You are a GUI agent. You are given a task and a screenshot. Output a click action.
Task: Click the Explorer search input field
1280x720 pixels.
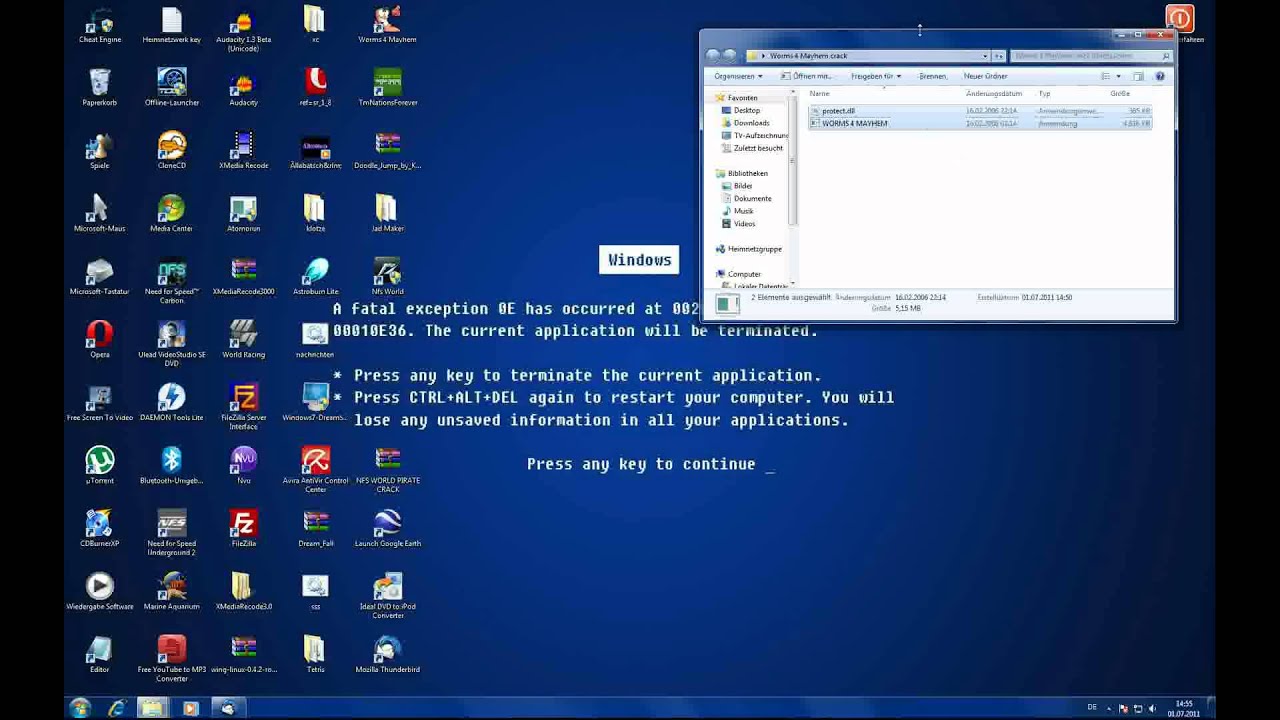(1091, 56)
